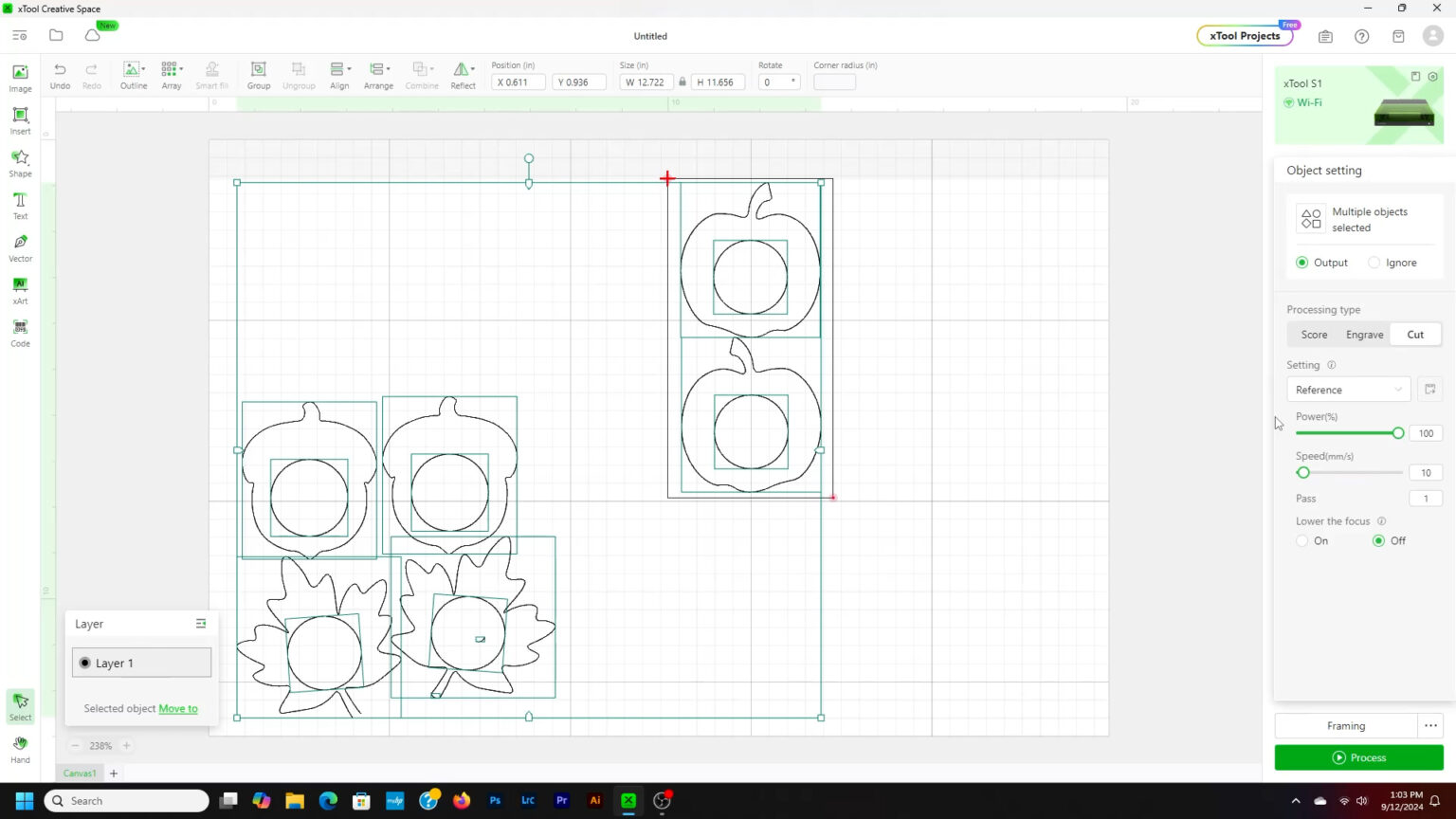Turn Lower the focus On

click(x=1302, y=540)
